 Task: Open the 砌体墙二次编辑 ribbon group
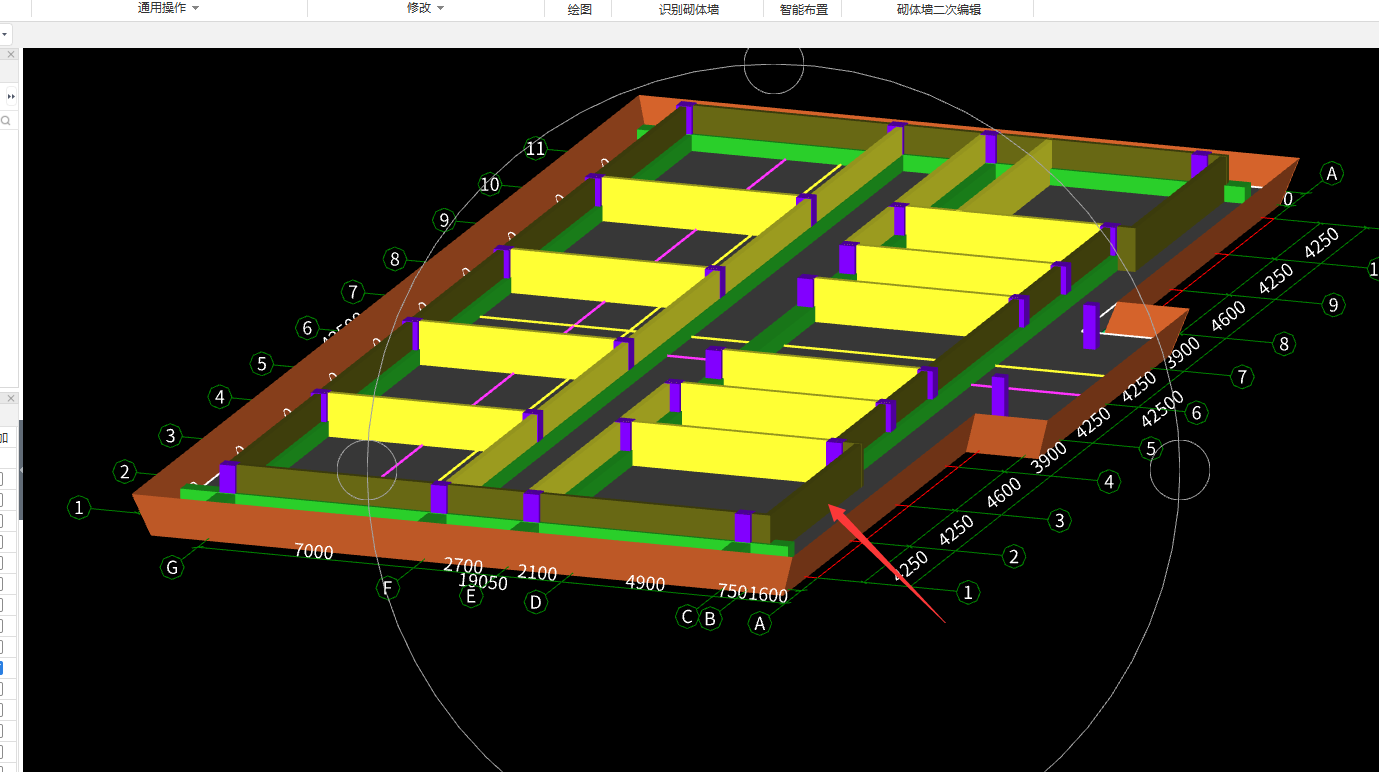938,9
